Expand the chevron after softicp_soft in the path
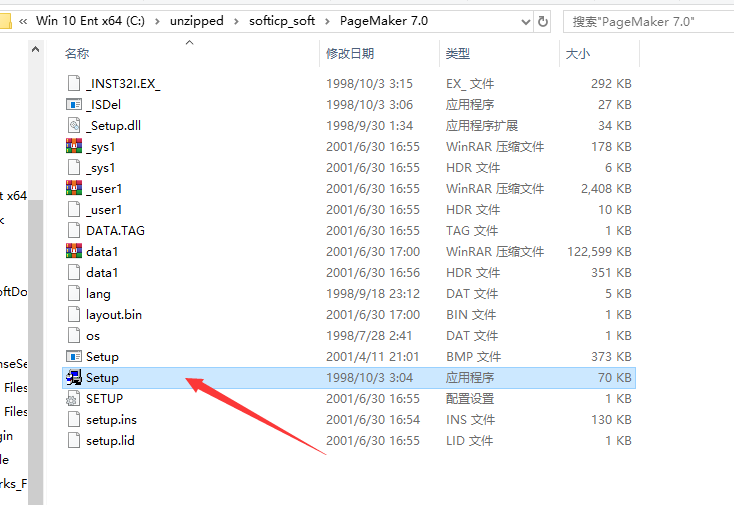The height and width of the screenshot is (505, 734). pos(327,21)
